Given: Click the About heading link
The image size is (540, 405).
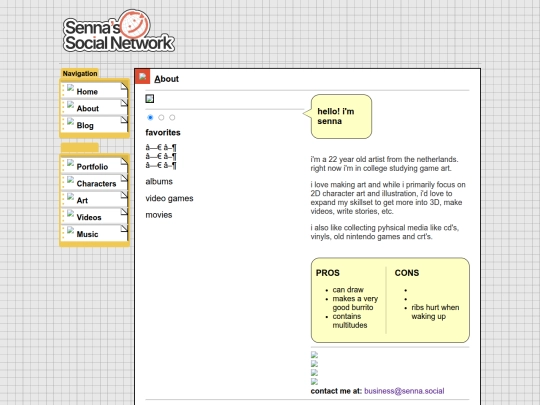Looking at the screenshot, I should coord(167,79).
